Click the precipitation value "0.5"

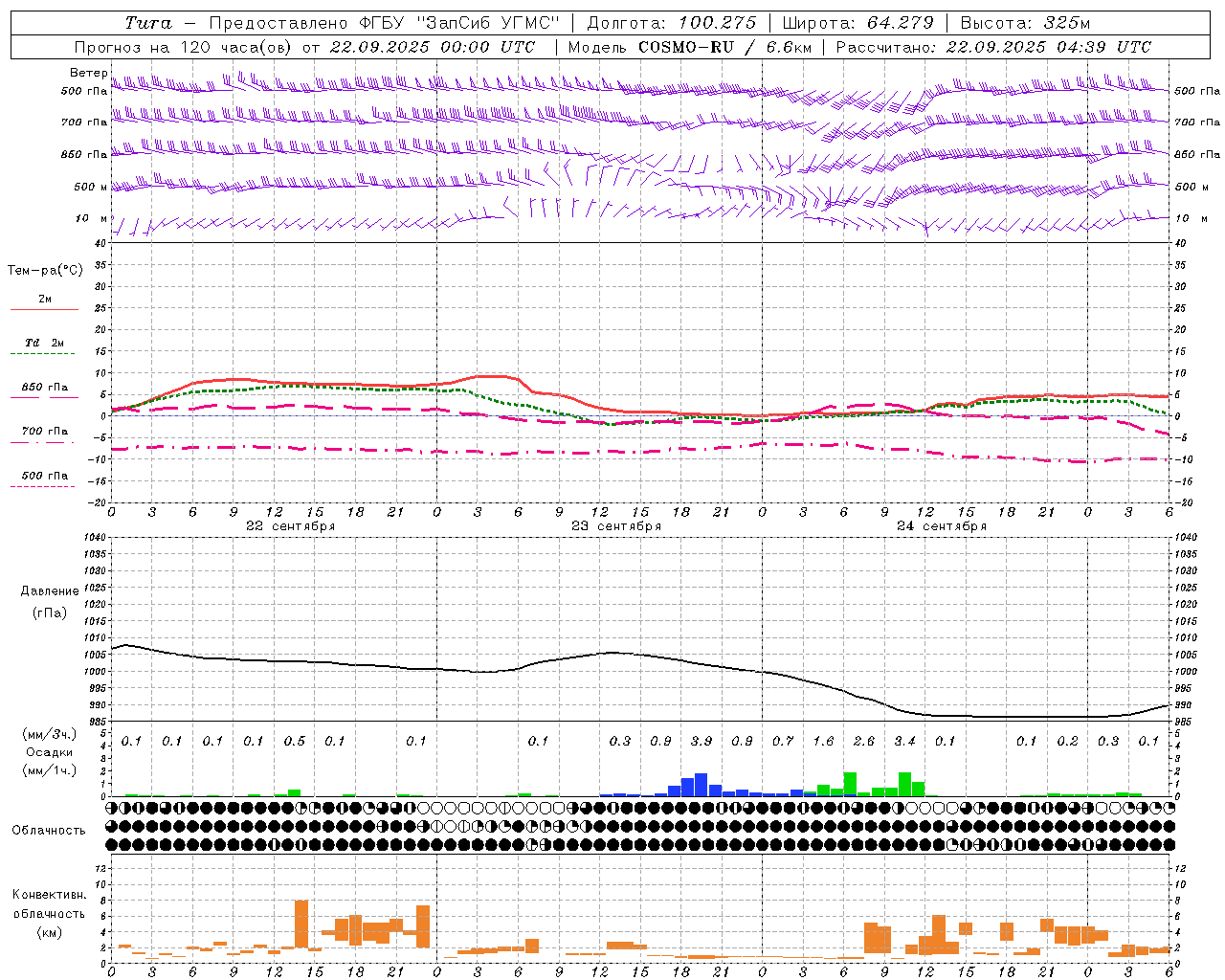click(x=295, y=742)
